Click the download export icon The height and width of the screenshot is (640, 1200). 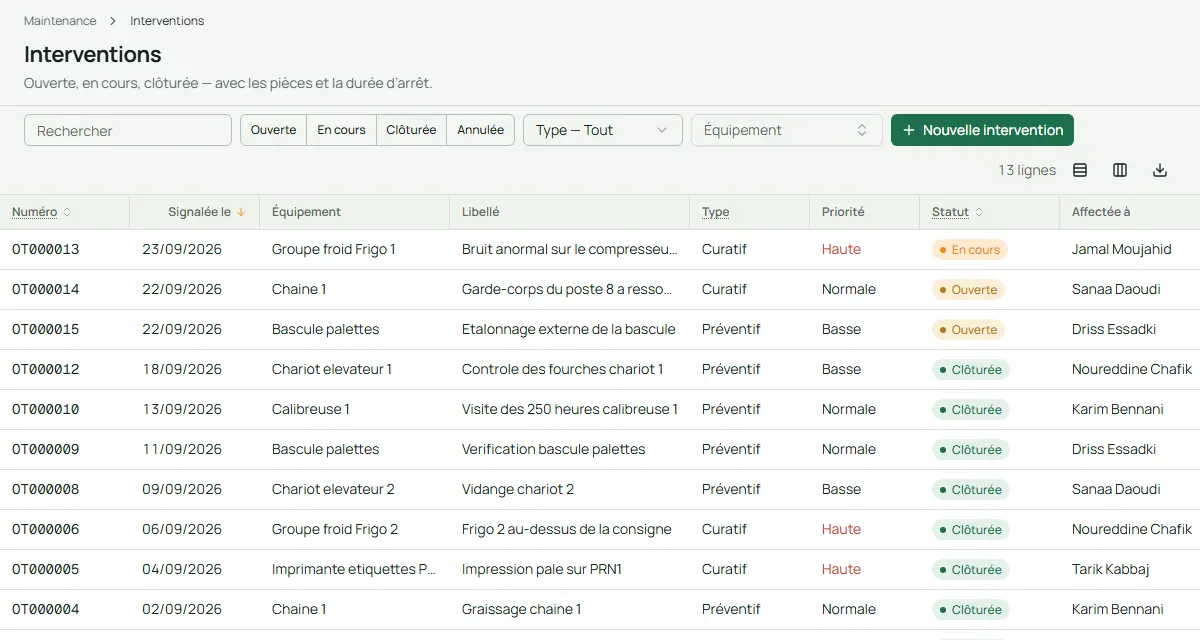coord(1160,170)
